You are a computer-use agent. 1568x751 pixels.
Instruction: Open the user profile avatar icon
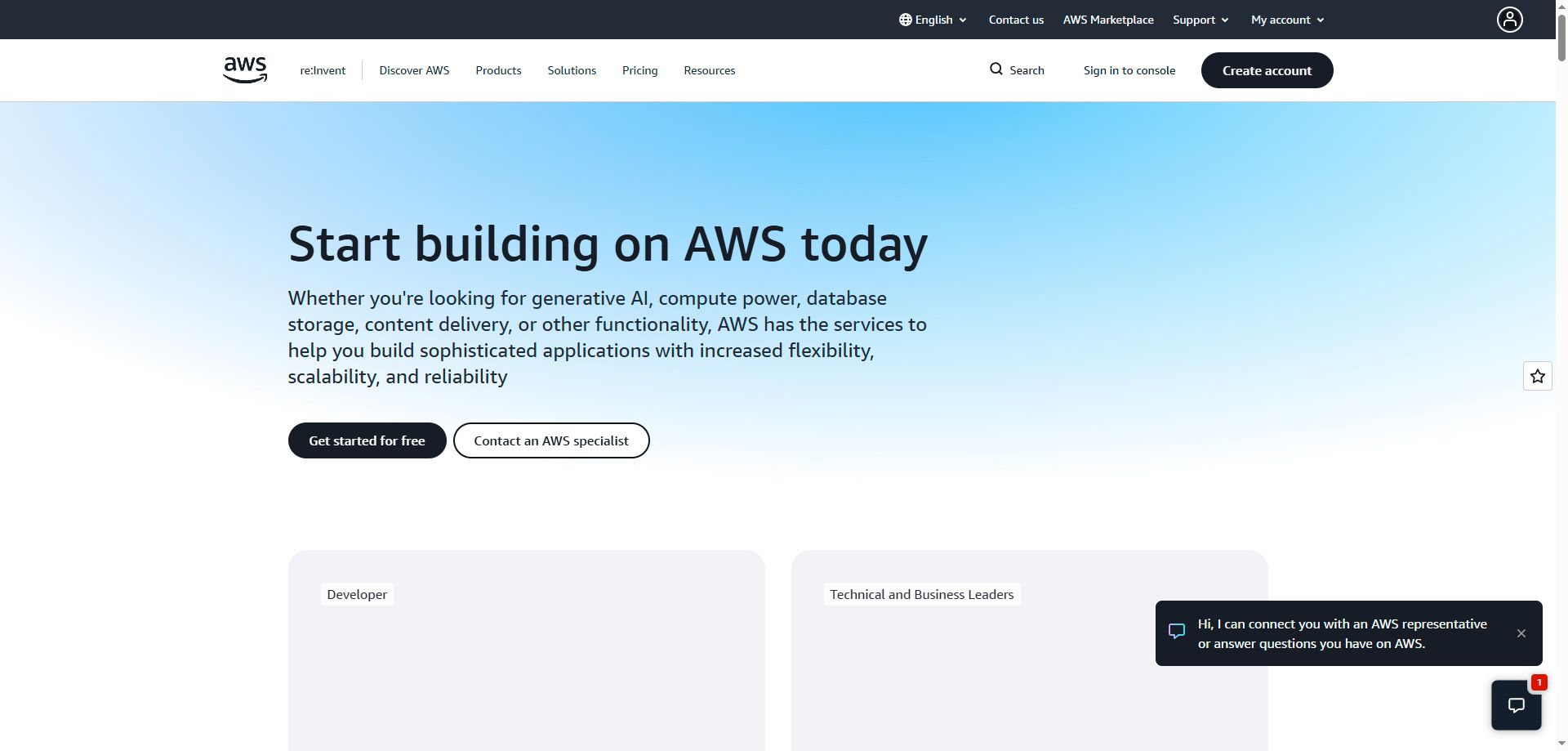tap(1509, 20)
